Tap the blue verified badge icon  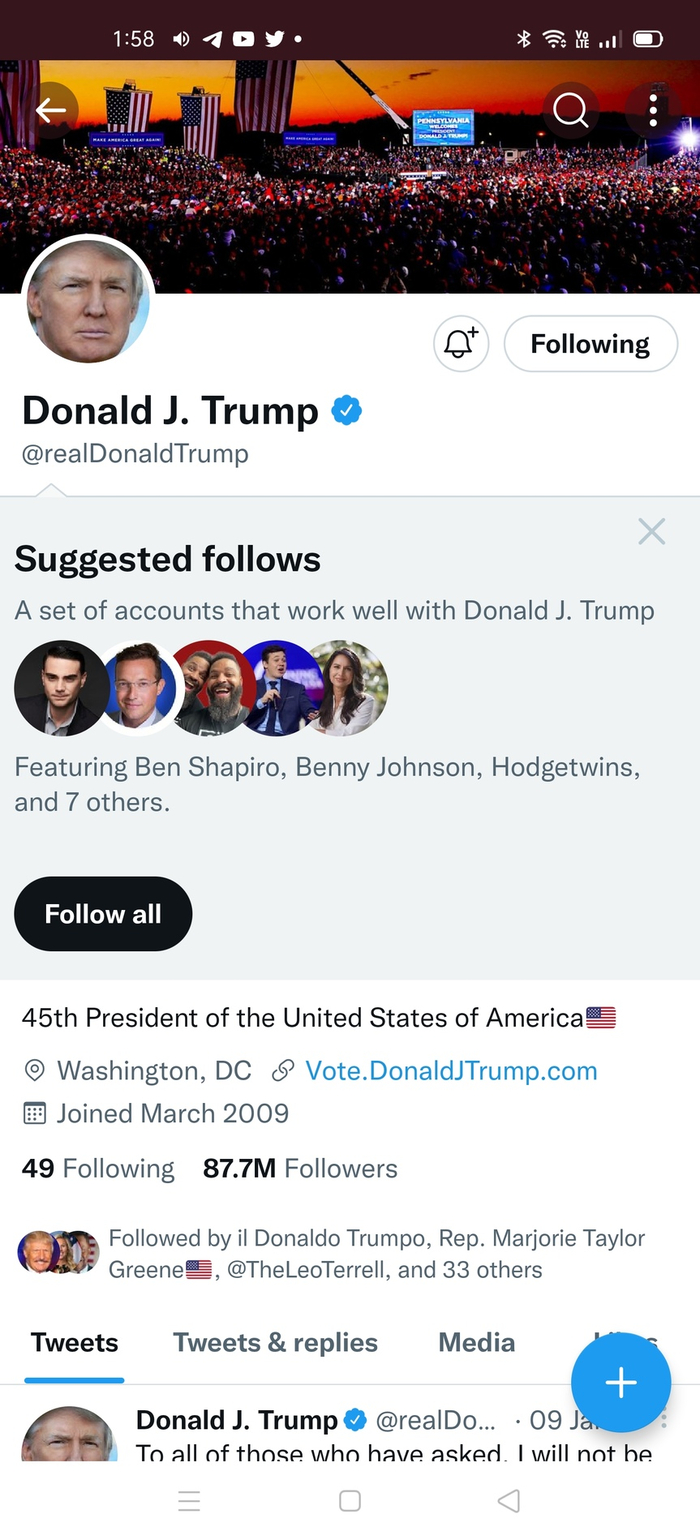tap(346, 411)
